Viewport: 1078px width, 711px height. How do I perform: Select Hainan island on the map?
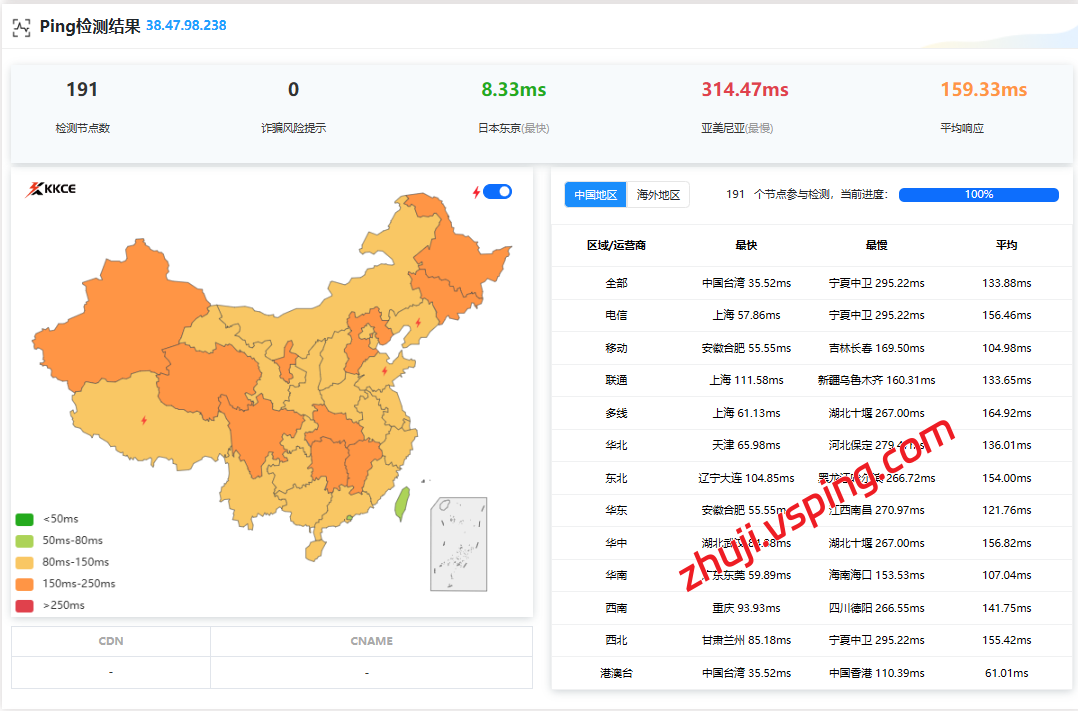[315, 550]
